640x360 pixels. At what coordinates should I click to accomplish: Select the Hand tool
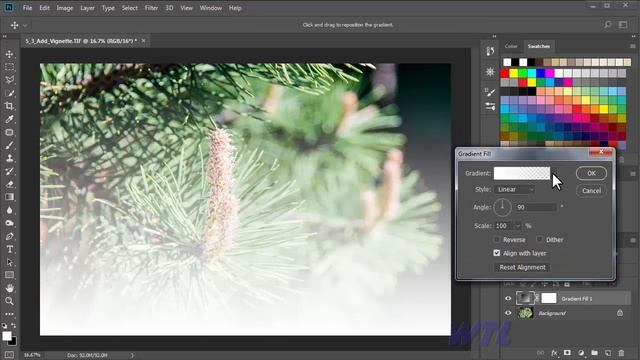click(9, 288)
